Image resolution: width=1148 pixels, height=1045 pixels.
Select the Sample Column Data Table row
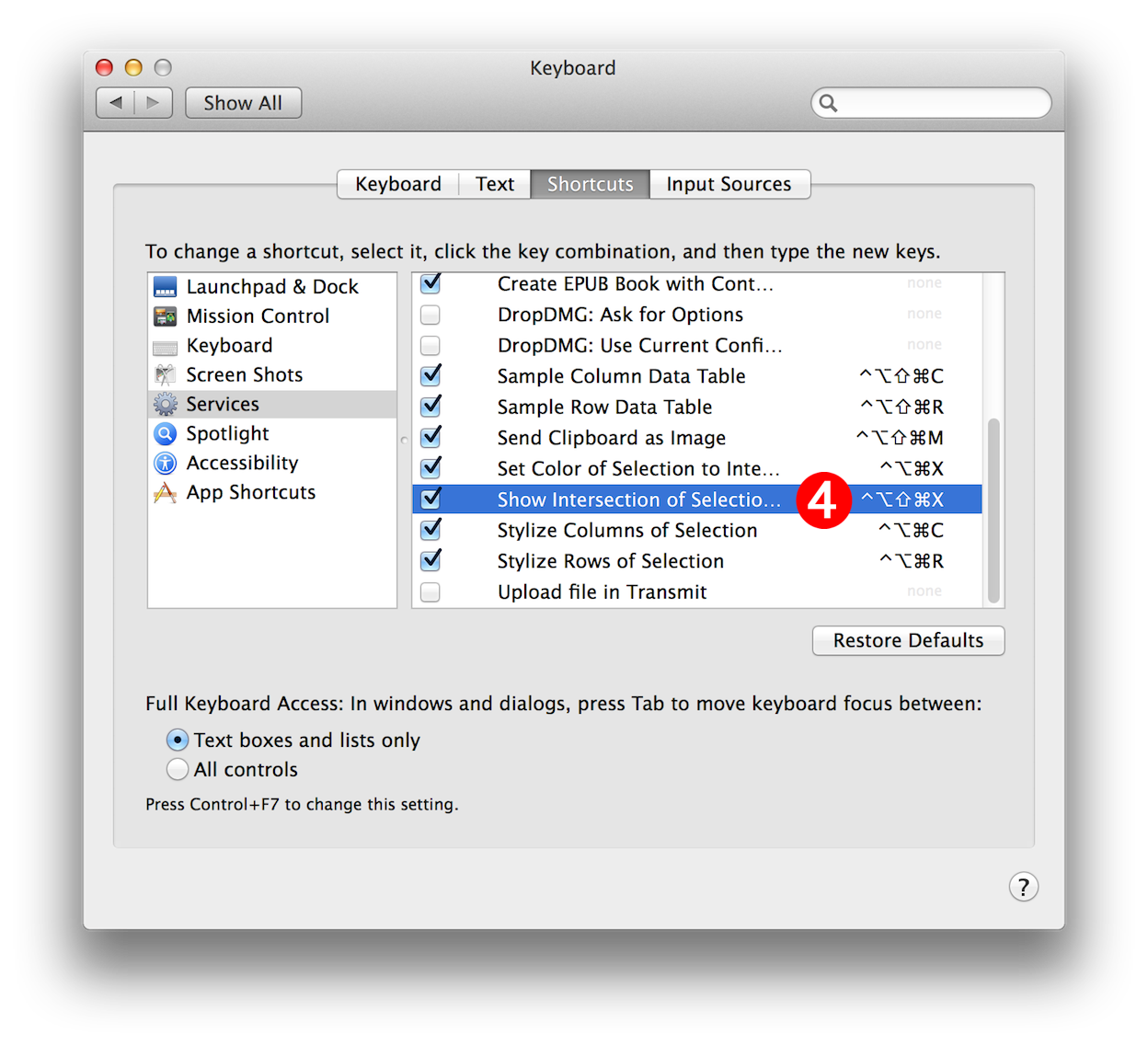pos(697,376)
